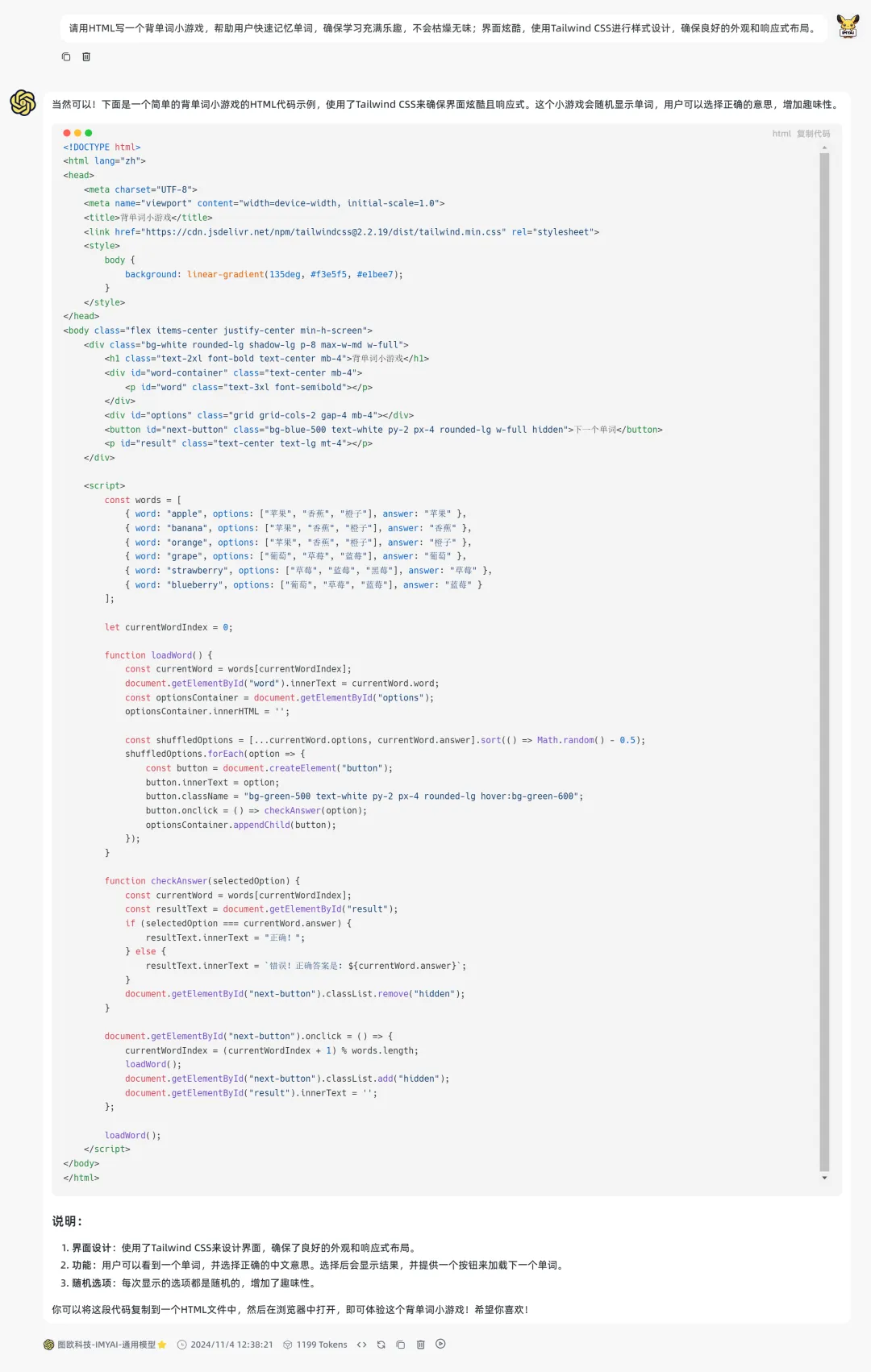Click the html language label on code block

781,134
